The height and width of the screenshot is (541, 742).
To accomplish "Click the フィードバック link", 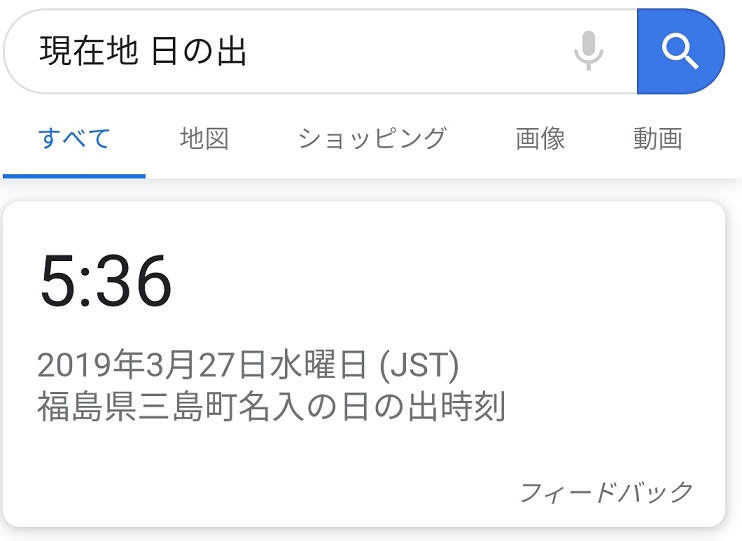I will 607,492.
